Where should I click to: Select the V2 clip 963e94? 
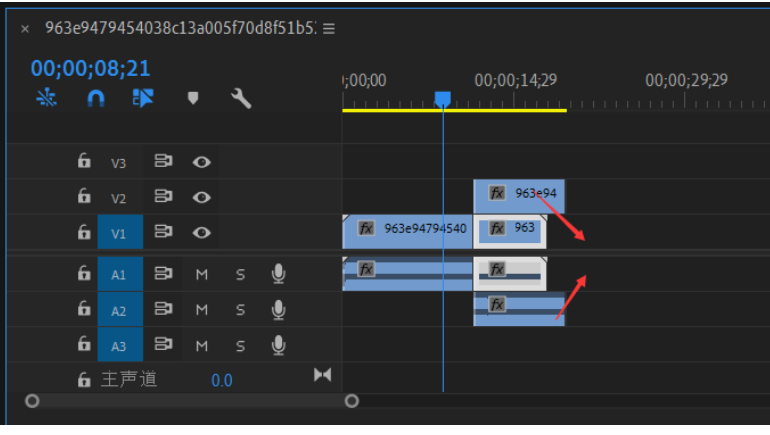(519, 196)
